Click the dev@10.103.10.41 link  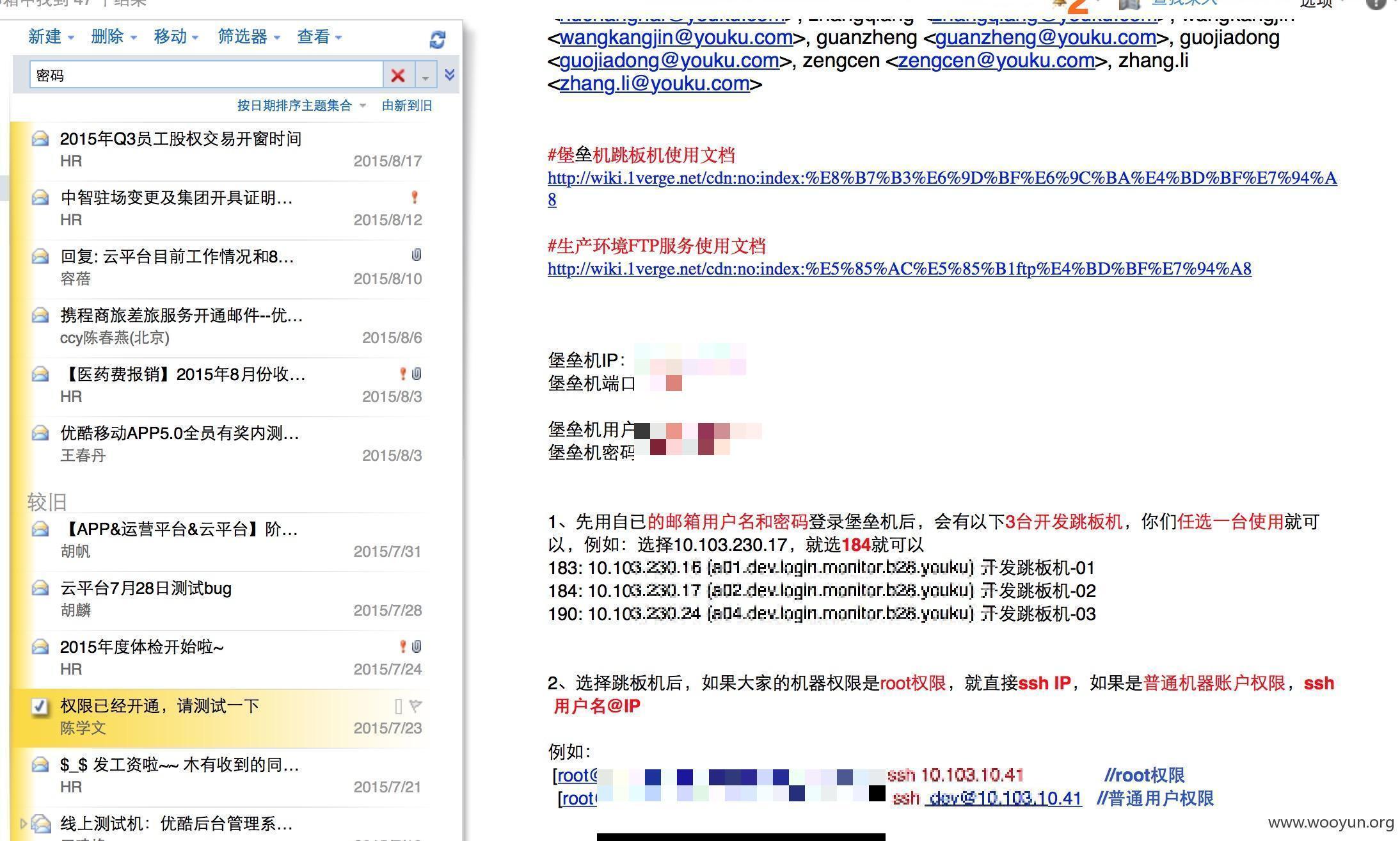coord(1005,799)
